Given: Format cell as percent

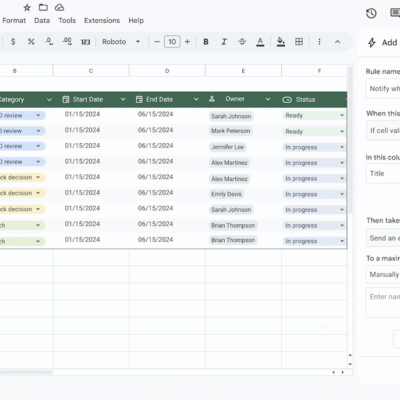Looking at the screenshot, I should 31,42.
